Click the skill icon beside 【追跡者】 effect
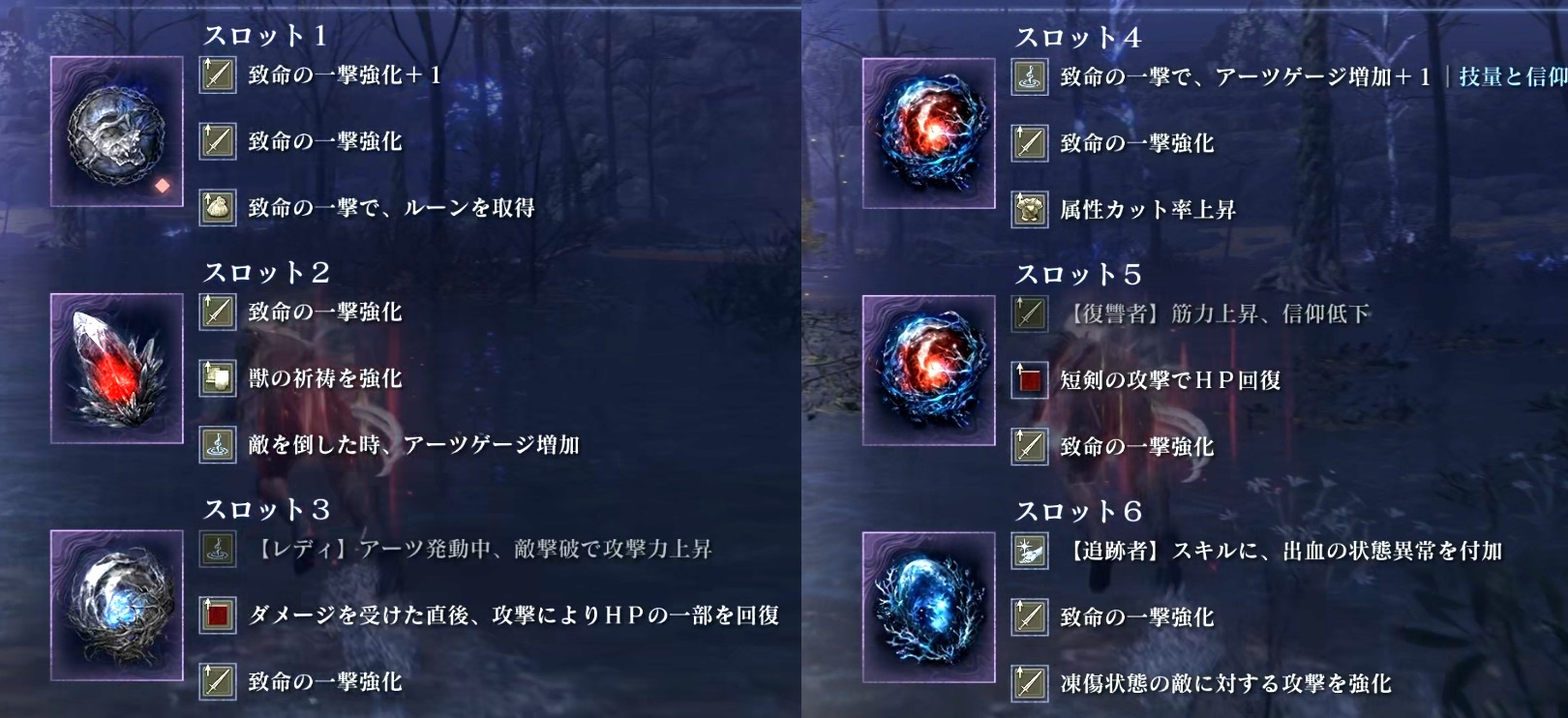Viewport: 1568px width, 718px height. pyautogui.click(x=1030, y=551)
